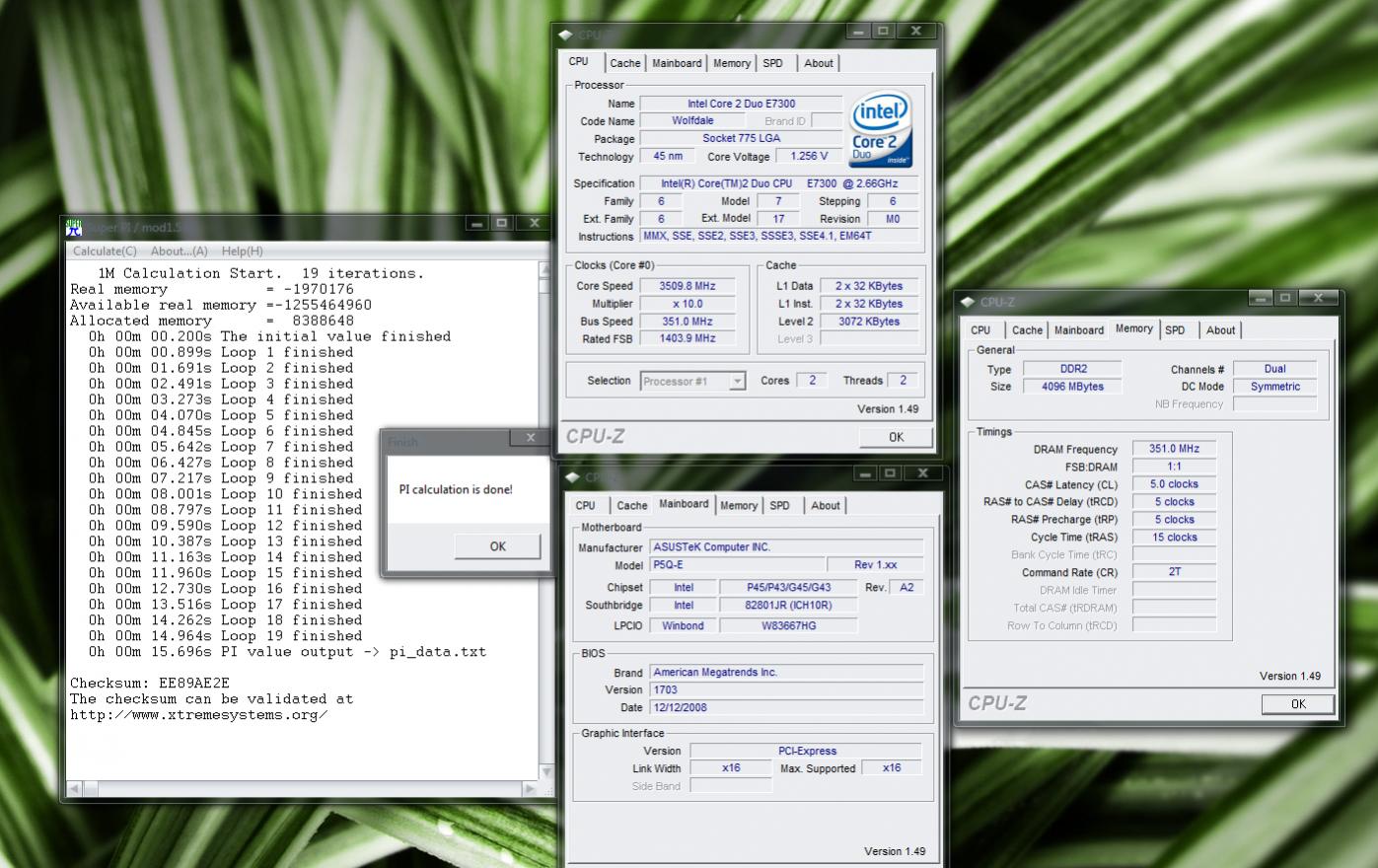
Task: Click memory Type value DDR2
Action: 1073,369
